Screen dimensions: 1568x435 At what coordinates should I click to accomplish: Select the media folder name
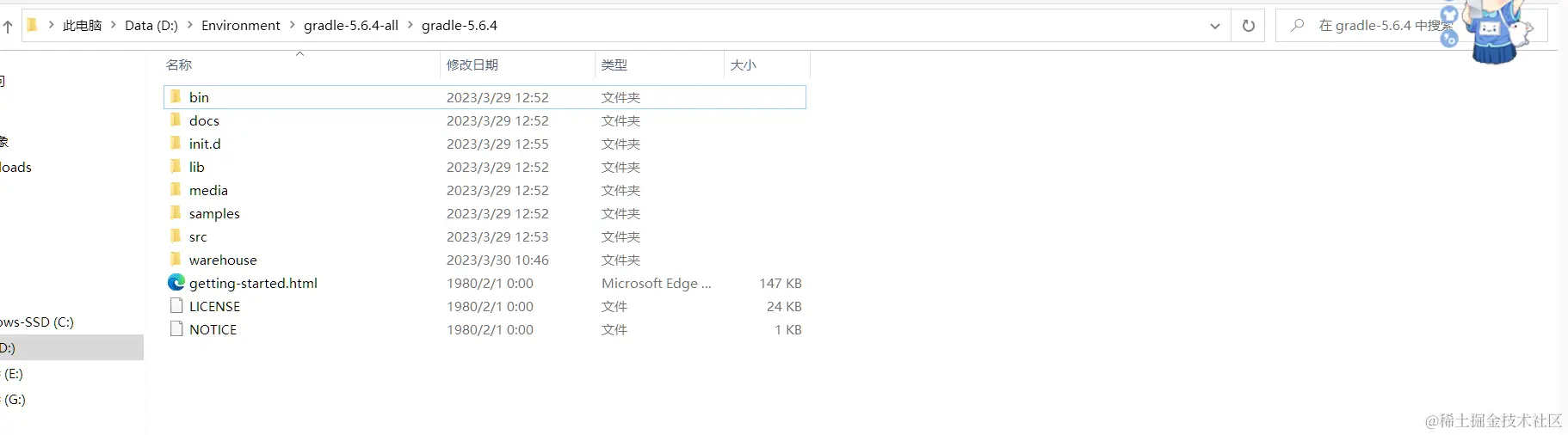tap(208, 190)
